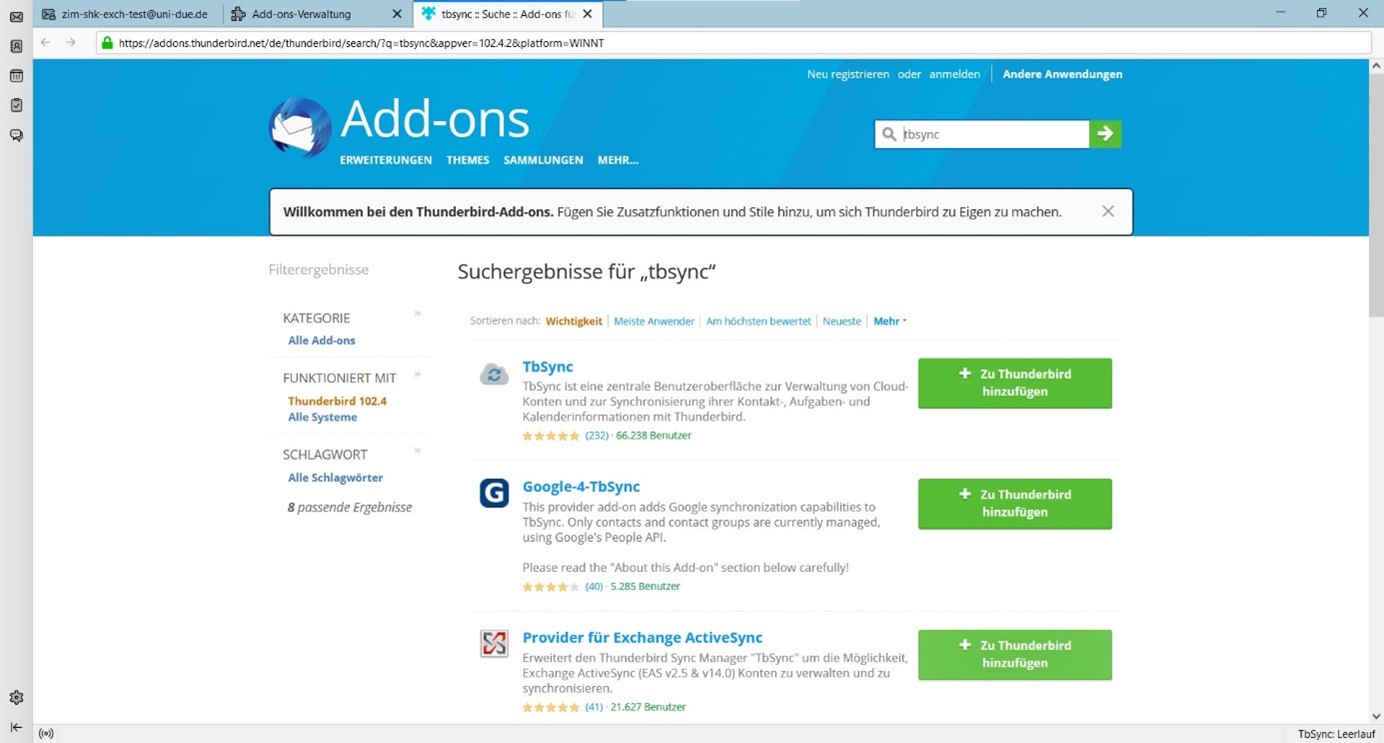Expand the Mehr sort dropdown
Viewport: 1384px width, 743px height.
pos(889,321)
